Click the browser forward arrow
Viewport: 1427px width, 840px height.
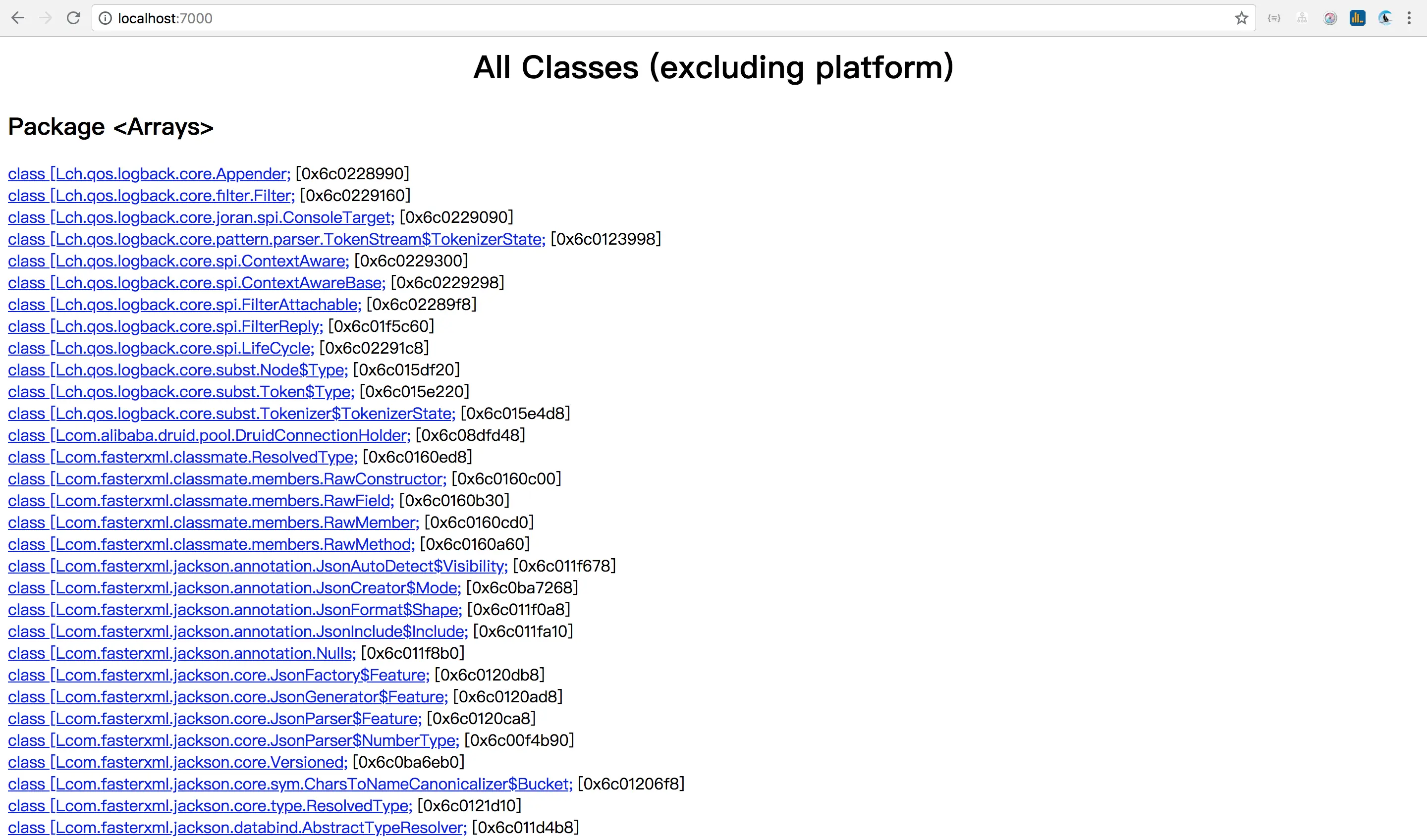(x=45, y=18)
